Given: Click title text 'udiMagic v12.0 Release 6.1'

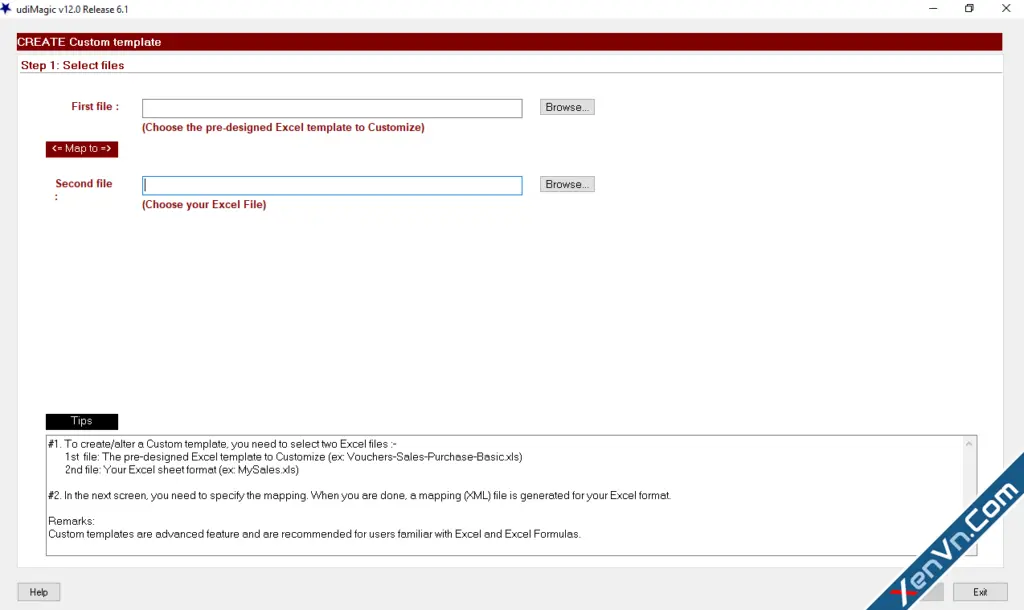Looking at the screenshot, I should tap(72, 9).
